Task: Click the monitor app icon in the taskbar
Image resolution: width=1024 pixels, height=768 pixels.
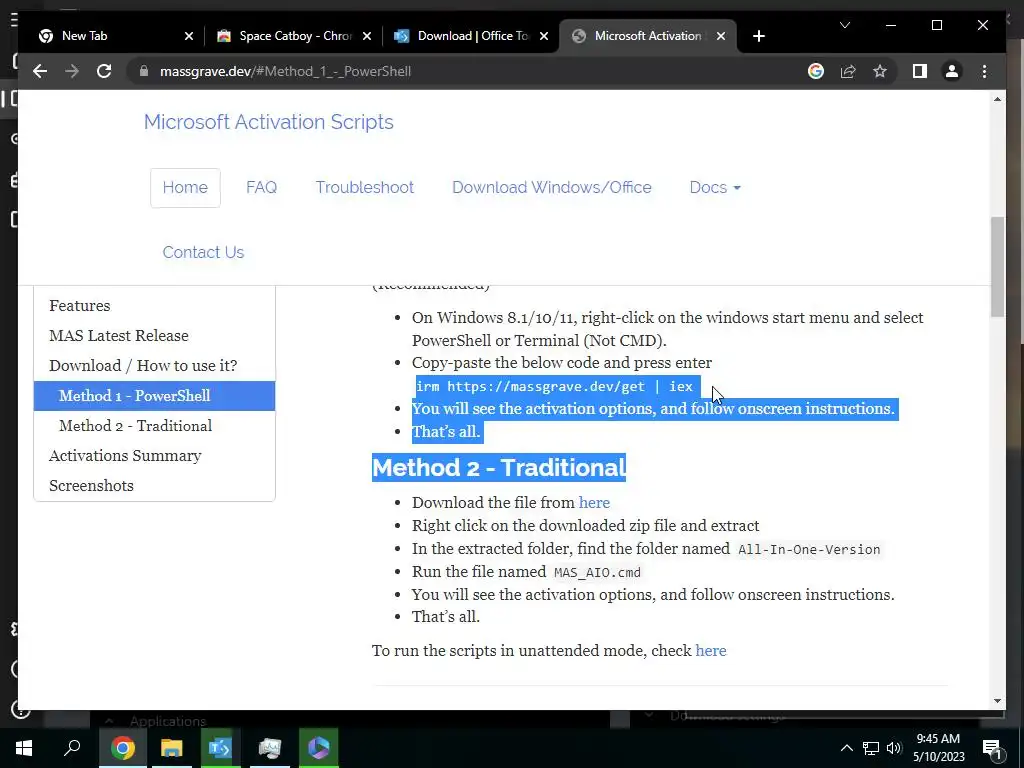Action: pos(269,748)
